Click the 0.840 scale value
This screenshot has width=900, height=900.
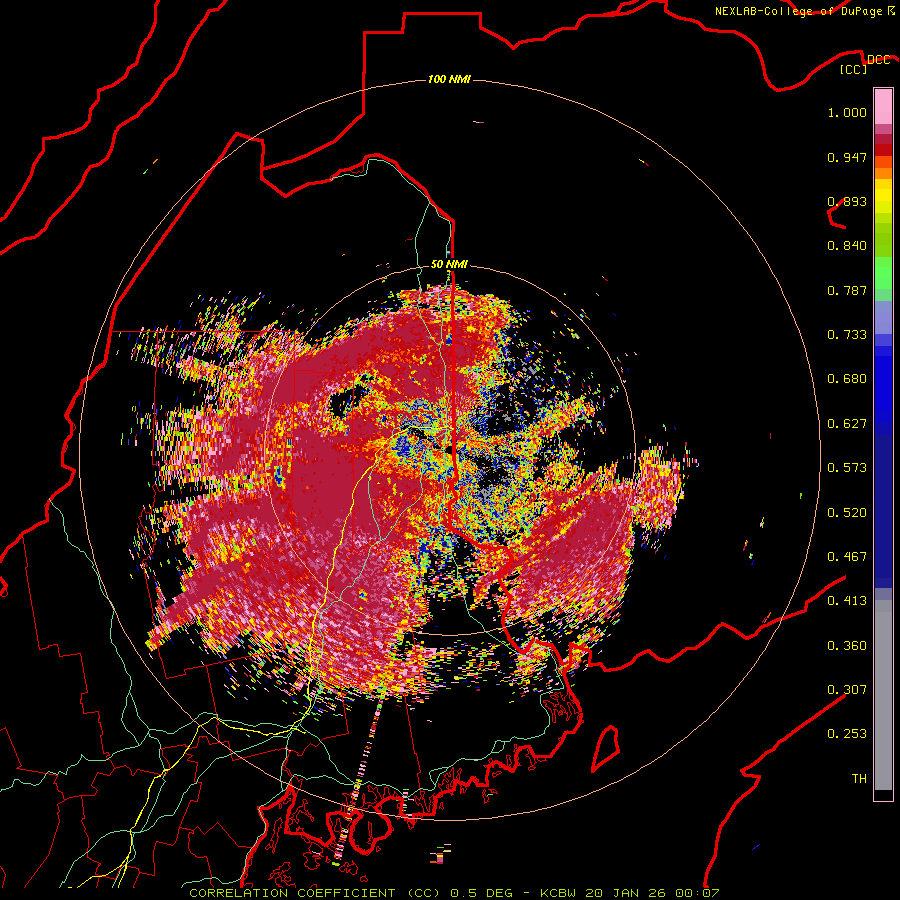pyautogui.click(x=847, y=246)
